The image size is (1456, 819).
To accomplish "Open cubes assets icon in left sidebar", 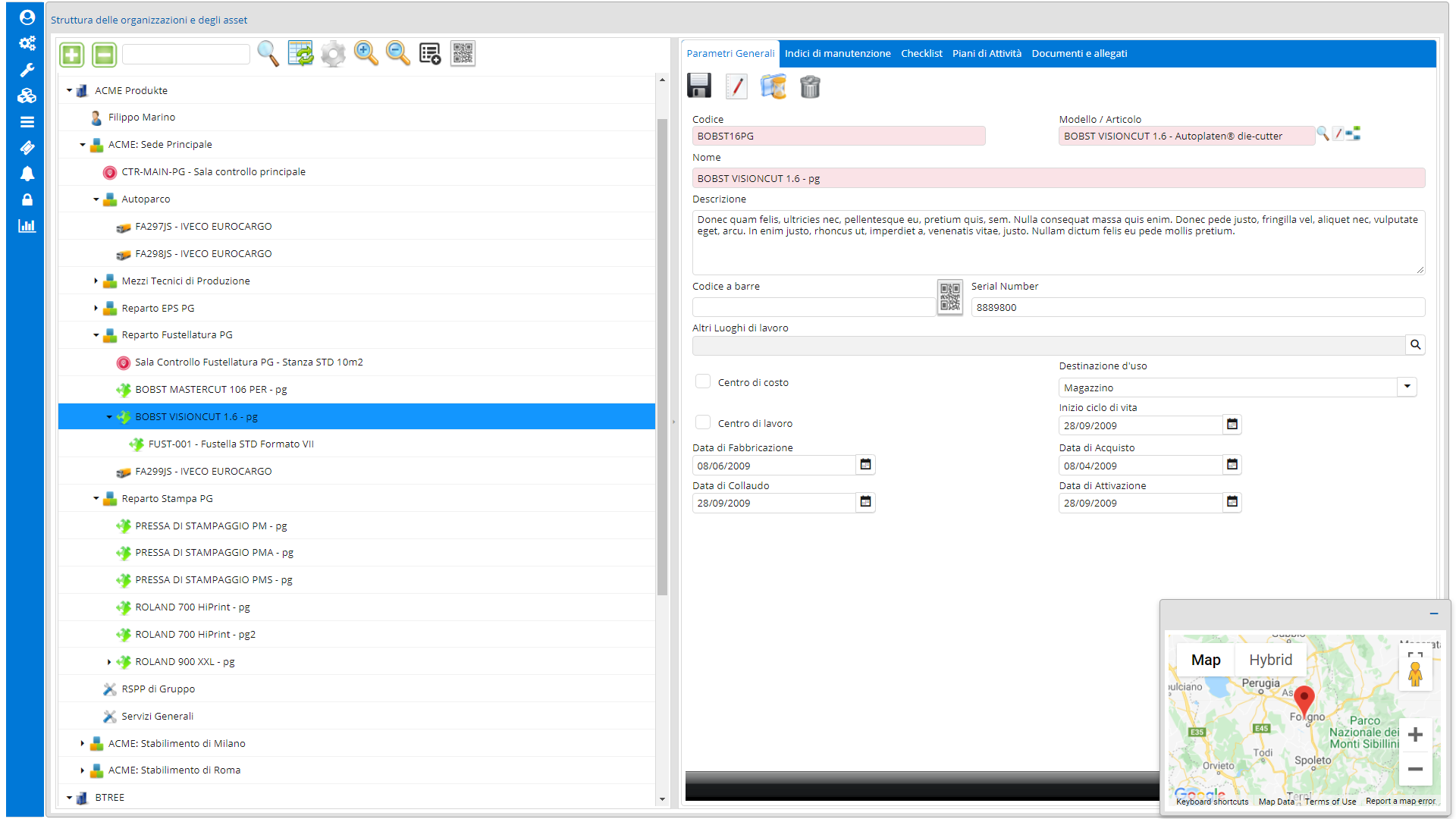I will pyautogui.click(x=27, y=96).
